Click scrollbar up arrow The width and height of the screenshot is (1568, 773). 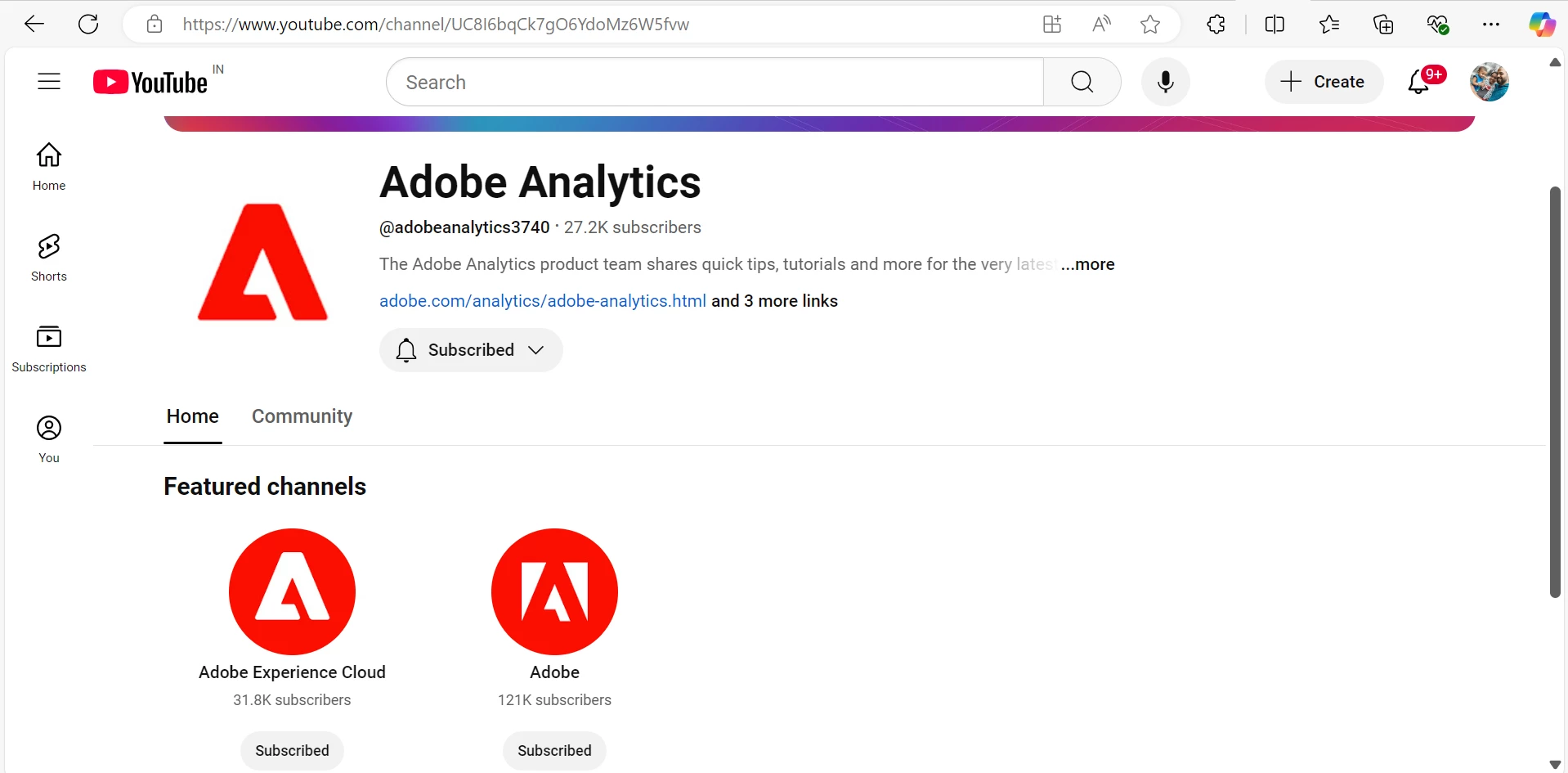tap(1555, 62)
